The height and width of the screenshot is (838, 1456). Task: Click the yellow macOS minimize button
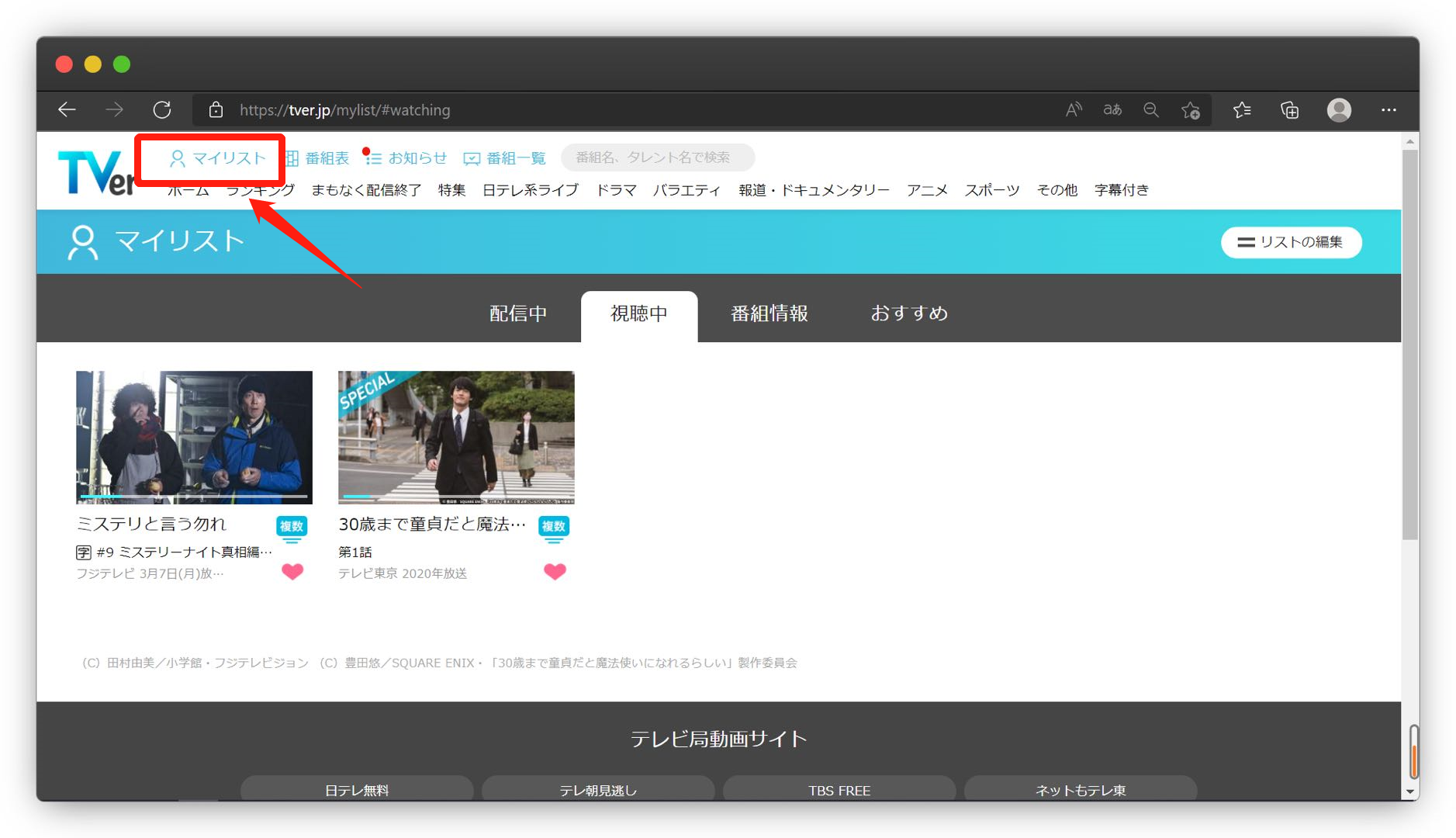pos(93,64)
